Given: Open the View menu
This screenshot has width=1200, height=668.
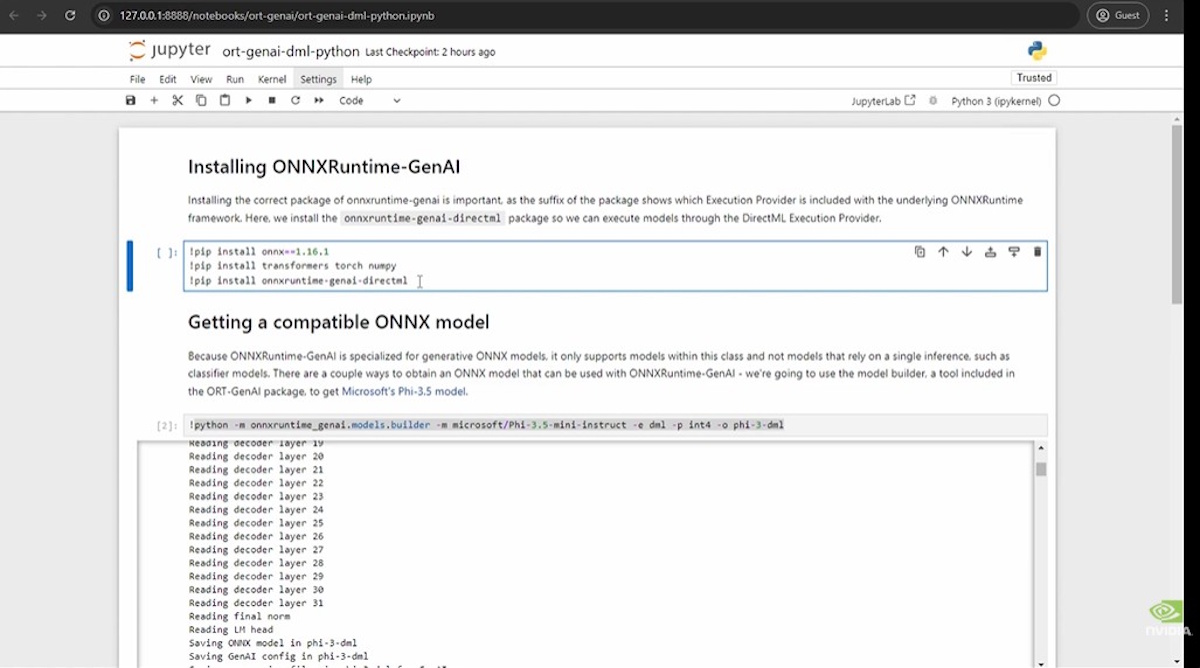Looking at the screenshot, I should [x=201, y=79].
